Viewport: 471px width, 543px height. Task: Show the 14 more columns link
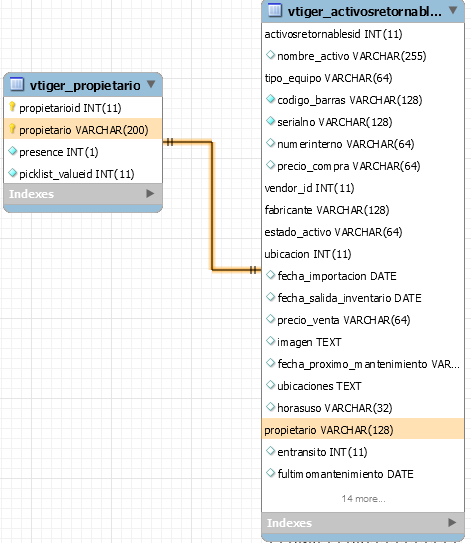tap(363, 499)
